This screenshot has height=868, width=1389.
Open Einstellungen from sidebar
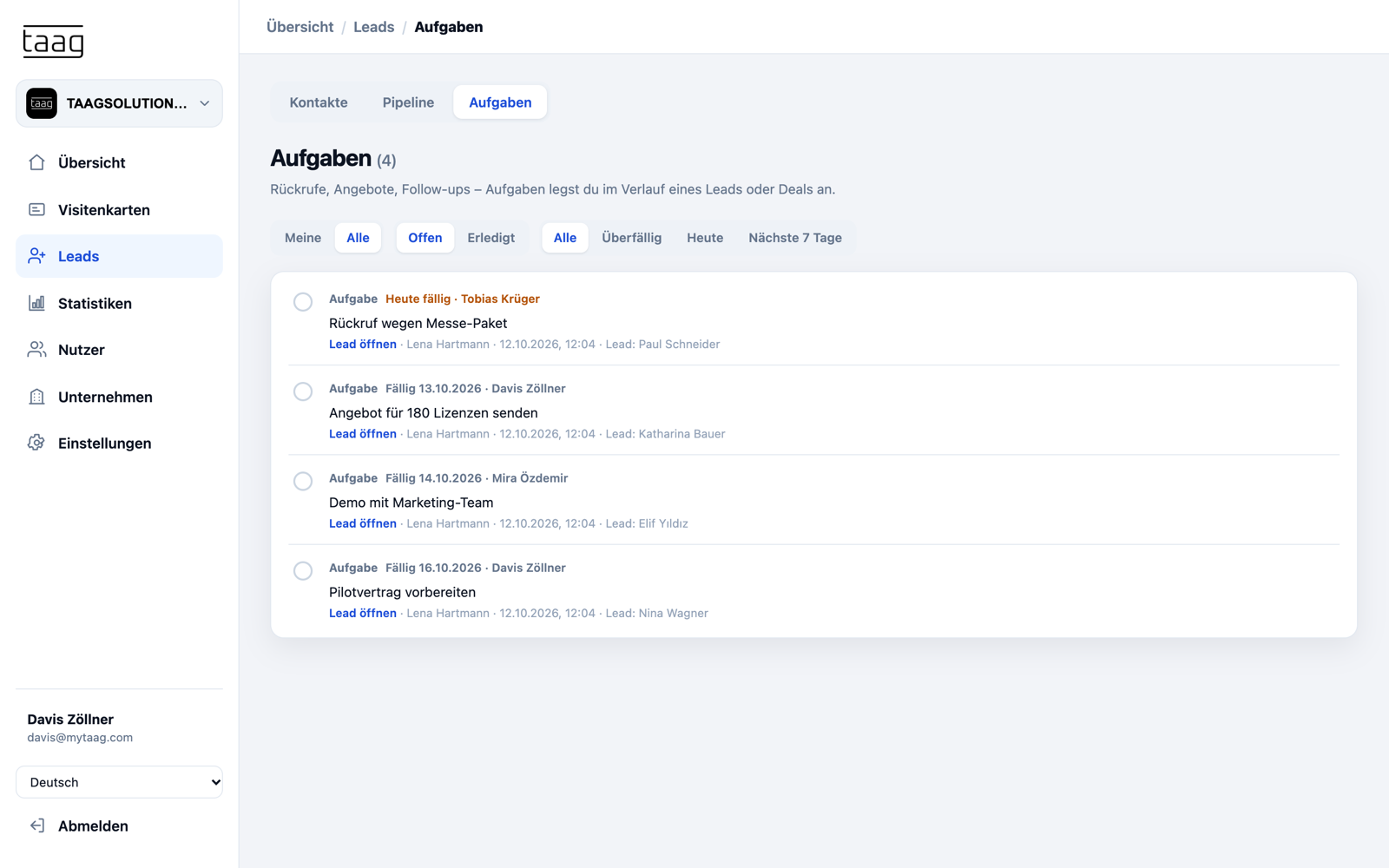(x=119, y=443)
